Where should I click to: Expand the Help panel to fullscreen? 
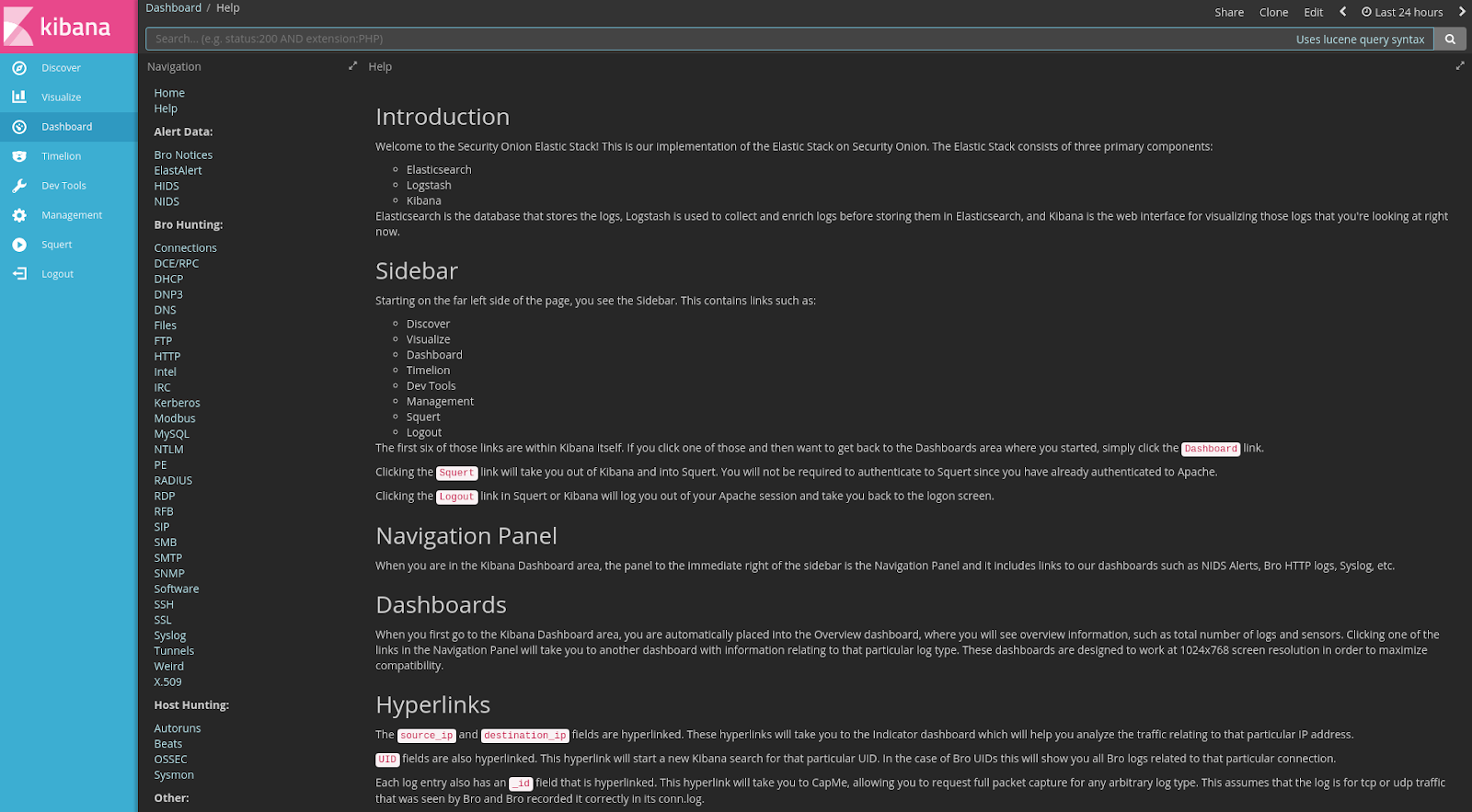(x=1460, y=66)
